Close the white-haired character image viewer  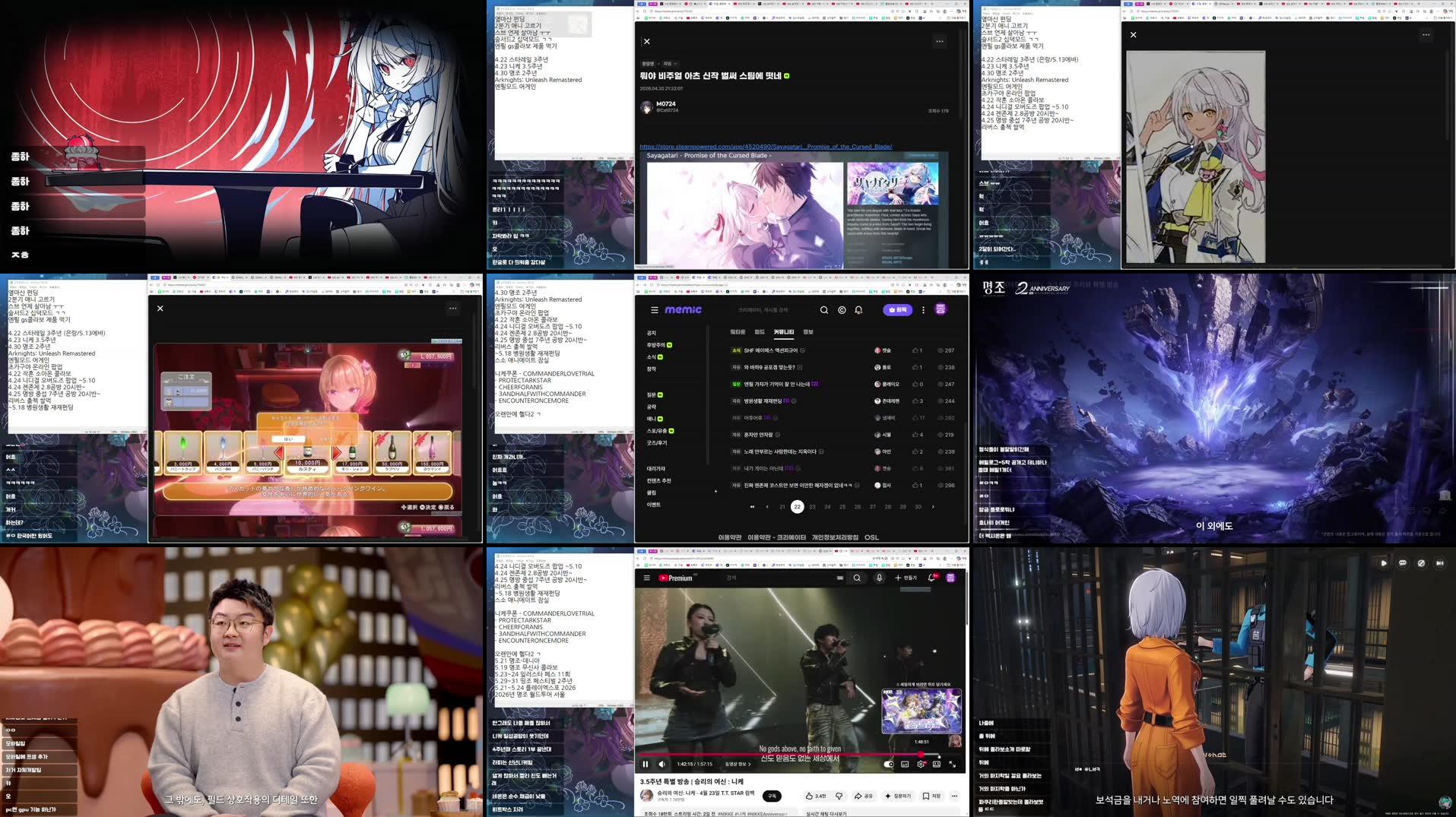1133,35
